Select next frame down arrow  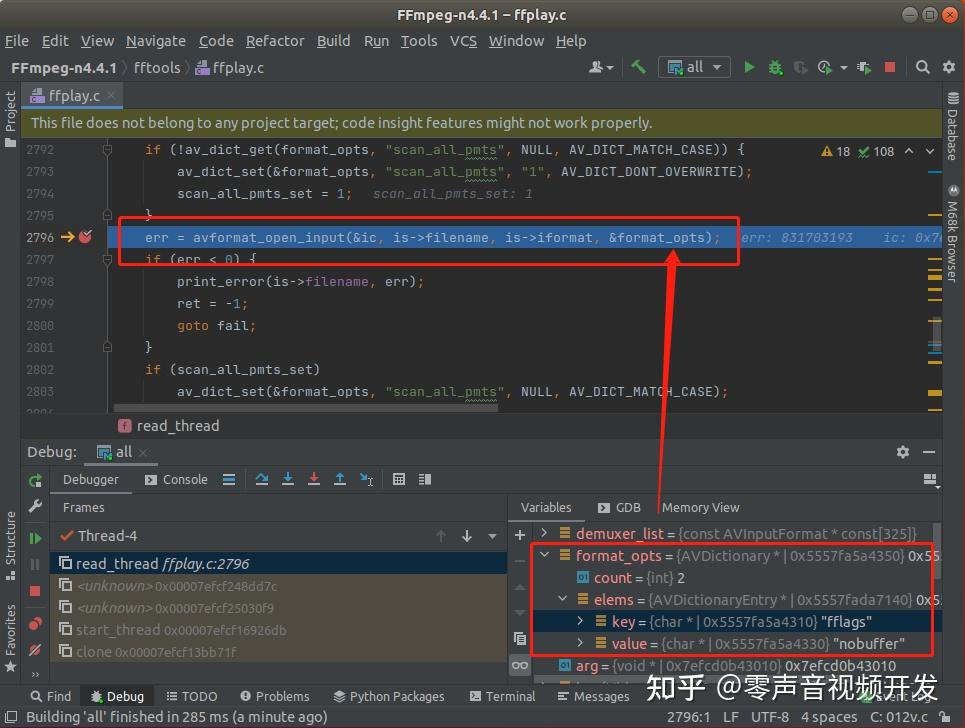click(467, 536)
